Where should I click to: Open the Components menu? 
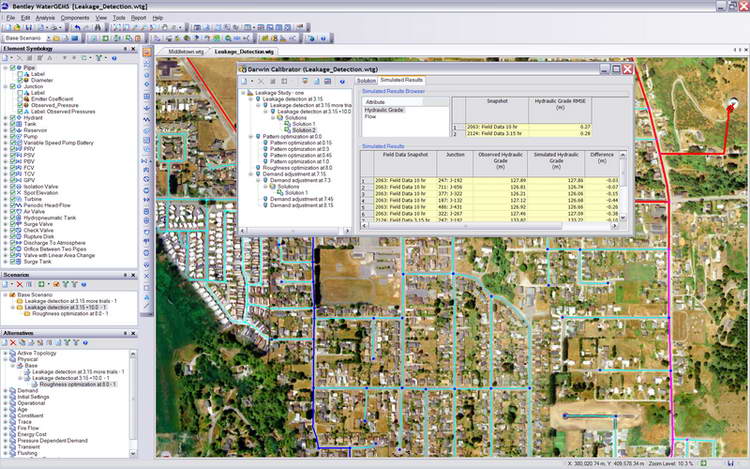75,18
